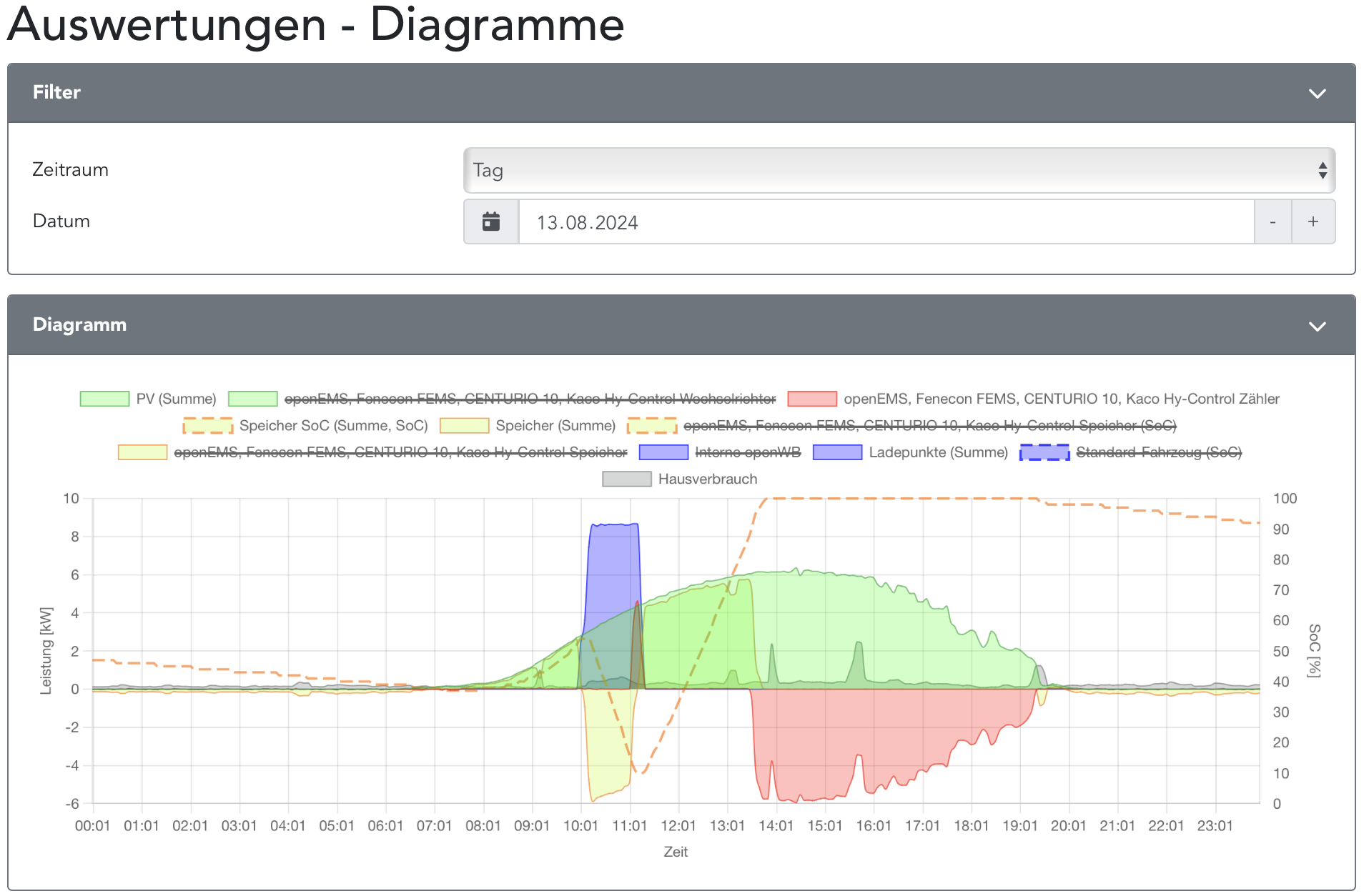Click the blue Ladepunkte (Summe) color swatch
The width and height of the screenshot is (1364, 896).
pyautogui.click(x=837, y=452)
